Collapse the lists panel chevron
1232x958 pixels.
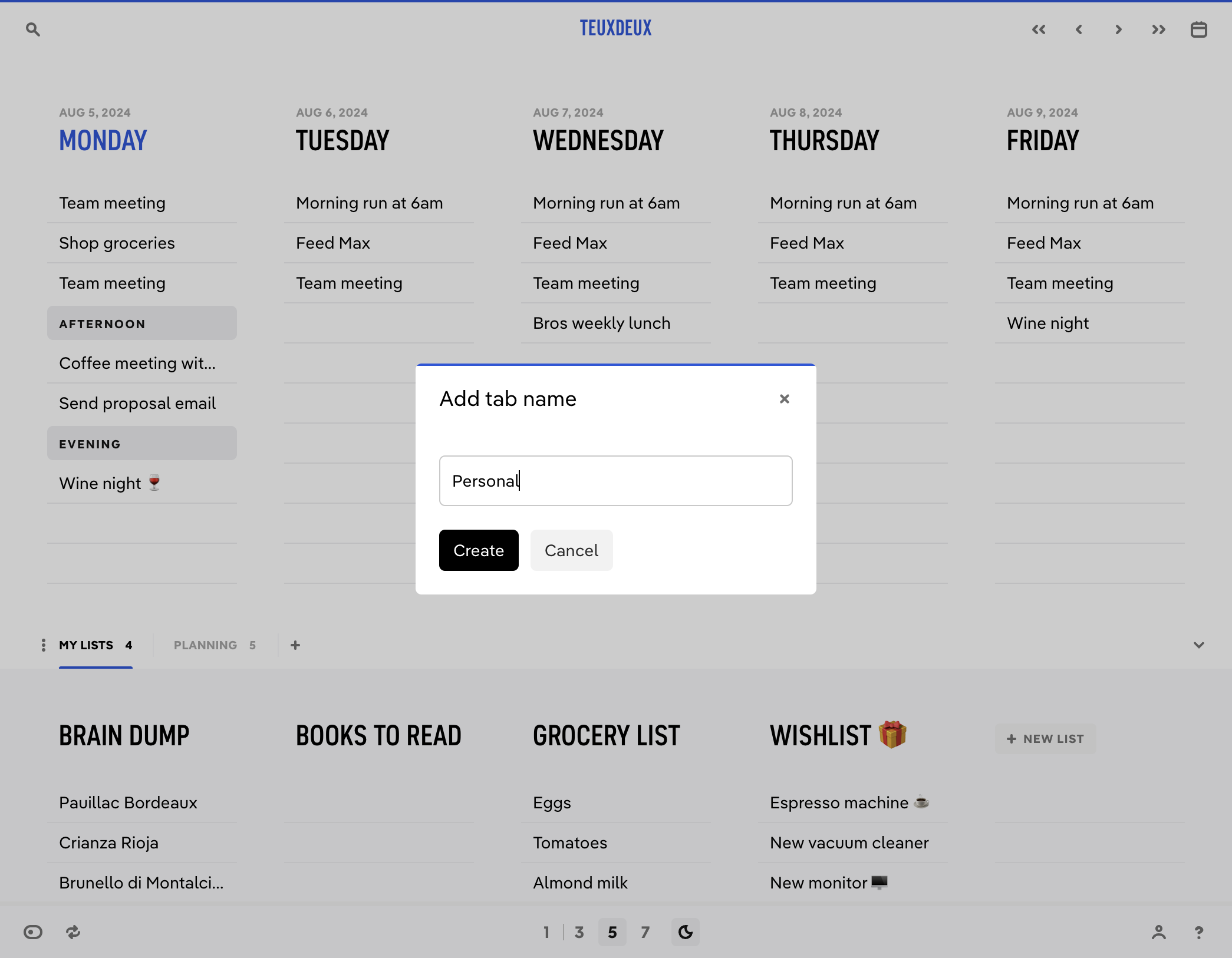click(x=1199, y=645)
